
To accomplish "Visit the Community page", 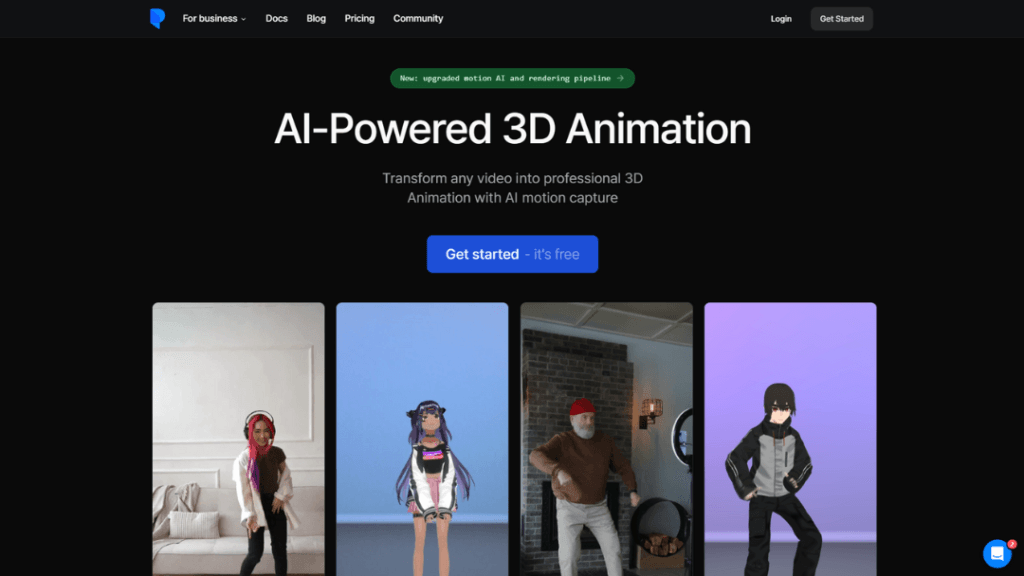I will pyautogui.click(x=418, y=19).
